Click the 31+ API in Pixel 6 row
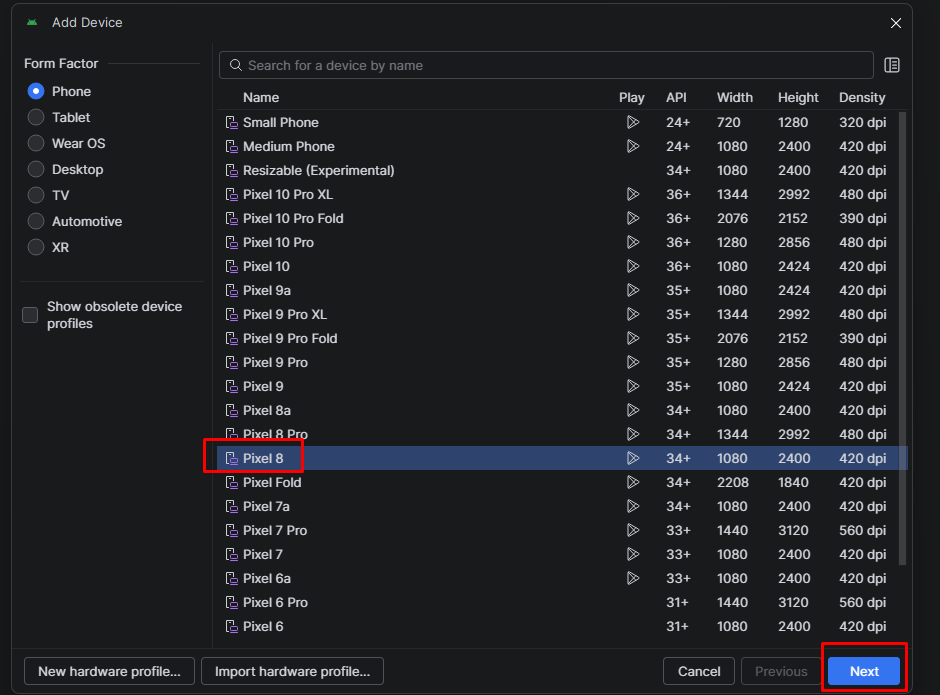Image resolution: width=940 pixels, height=695 pixels. (x=677, y=626)
